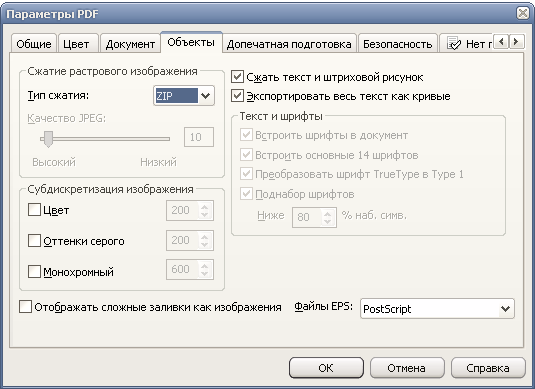The image size is (535, 389).
Task: Click the Отмена button
Action: coord(407,368)
